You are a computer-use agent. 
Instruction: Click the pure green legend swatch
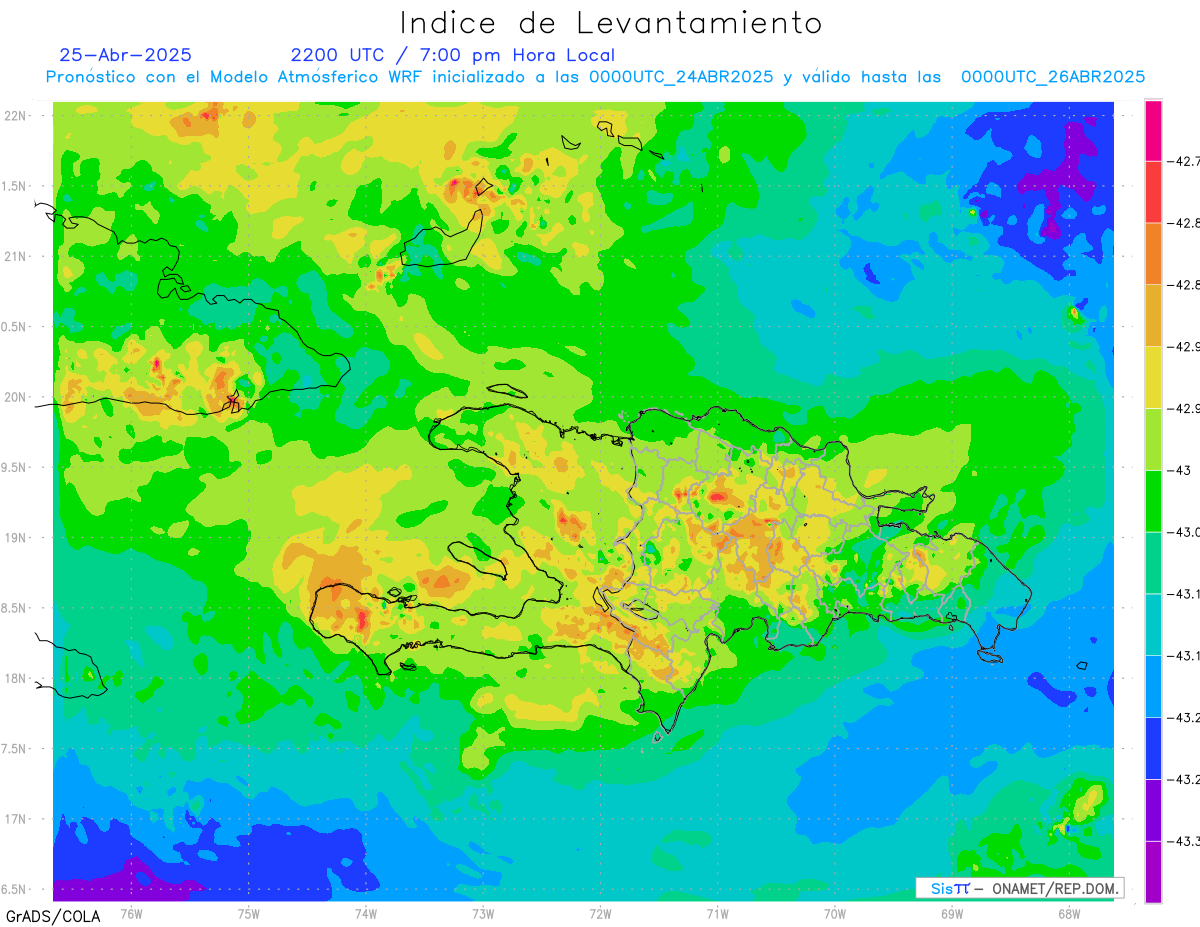click(x=1153, y=500)
